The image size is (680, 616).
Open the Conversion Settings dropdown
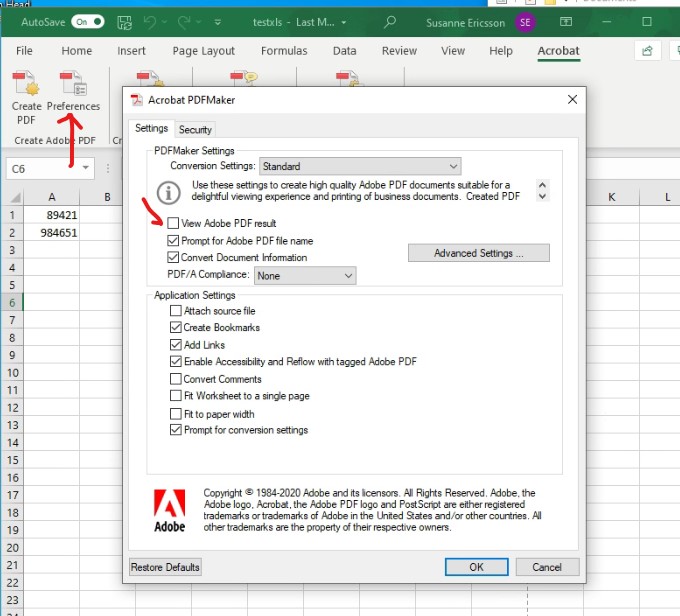point(359,166)
